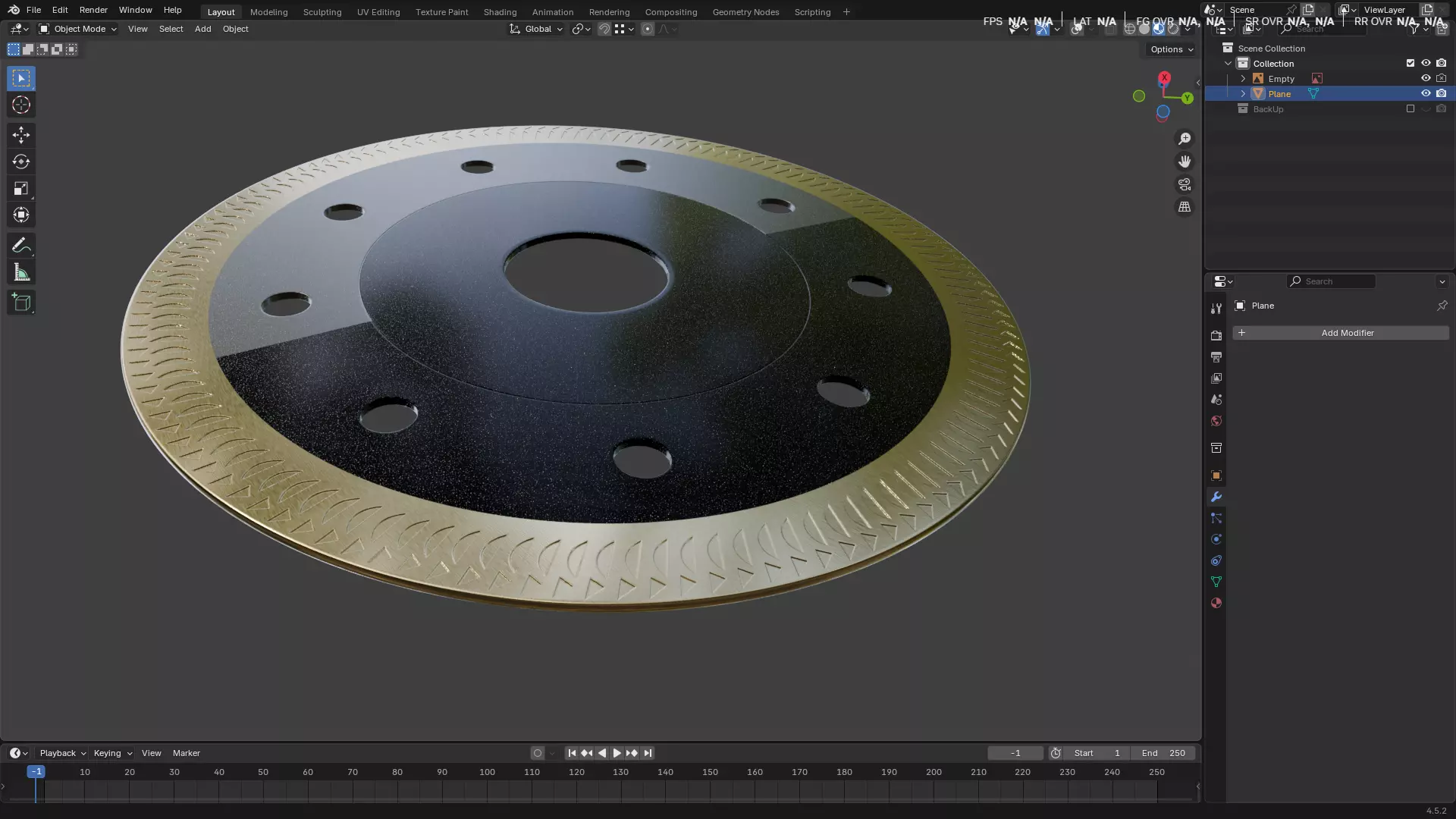1456x819 pixels.
Task: Collapse the Collection tree row
Action: tap(1228, 63)
